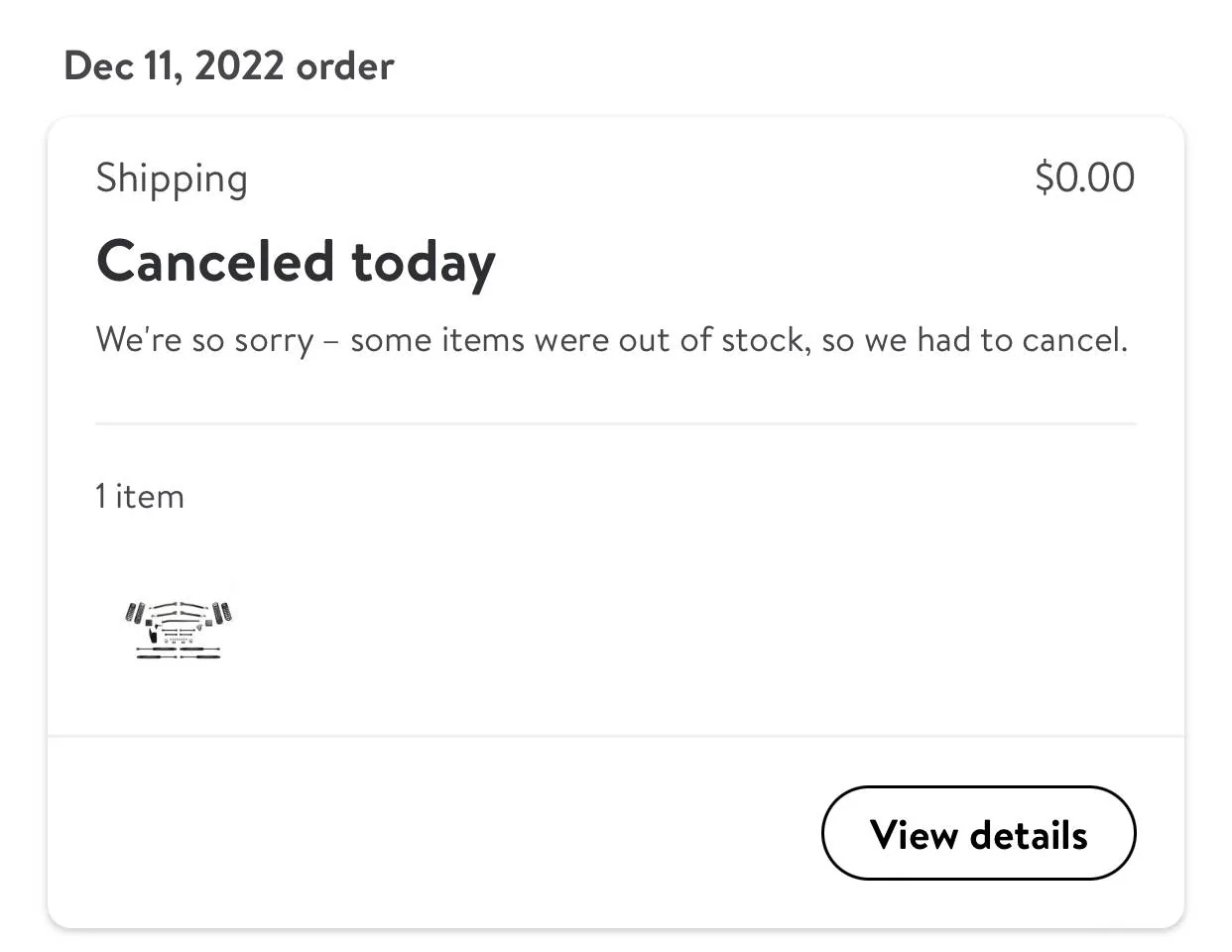Click the out of stock cancellation message
The height and width of the screenshot is (952, 1232).
(612, 340)
